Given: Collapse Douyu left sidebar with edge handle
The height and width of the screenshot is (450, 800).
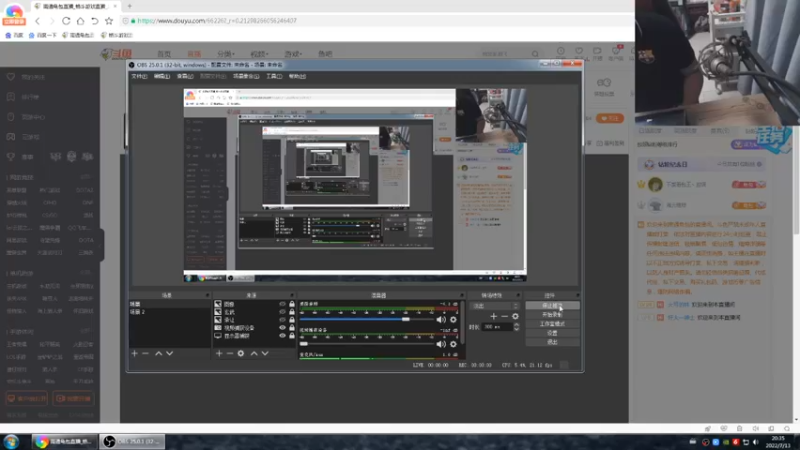Looking at the screenshot, I should 102,245.
